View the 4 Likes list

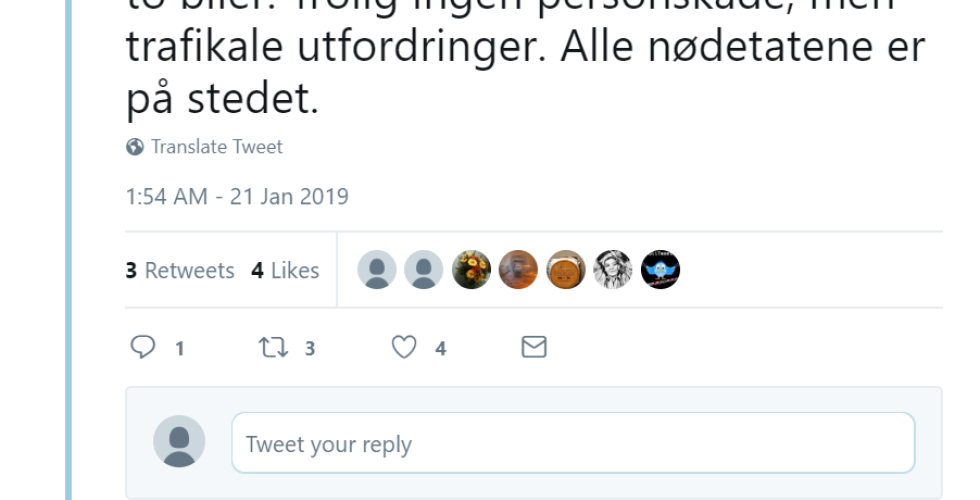[x=285, y=270]
